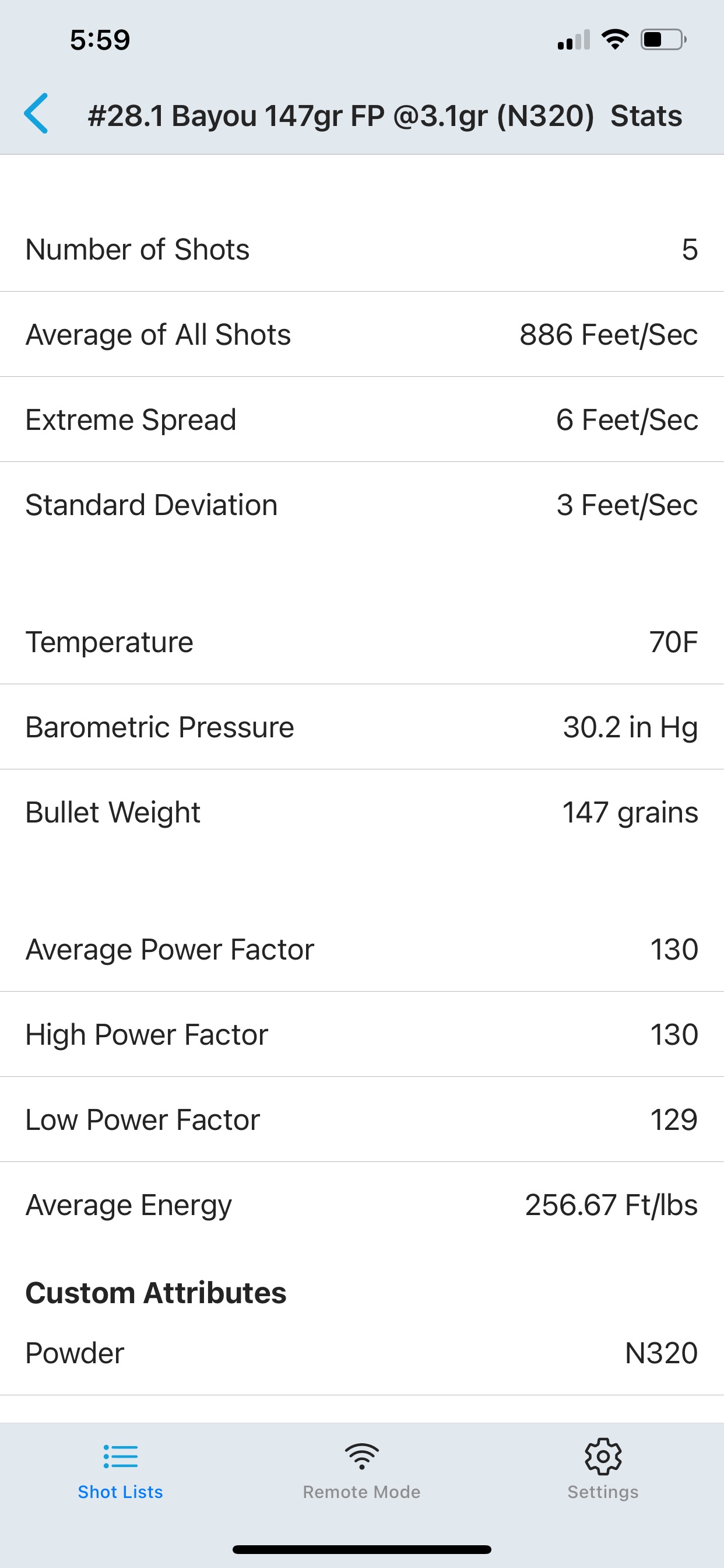The height and width of the screenshot is (1568, 724).
Task: Tap the Average of All Shots row
Action: pos(362,335)
